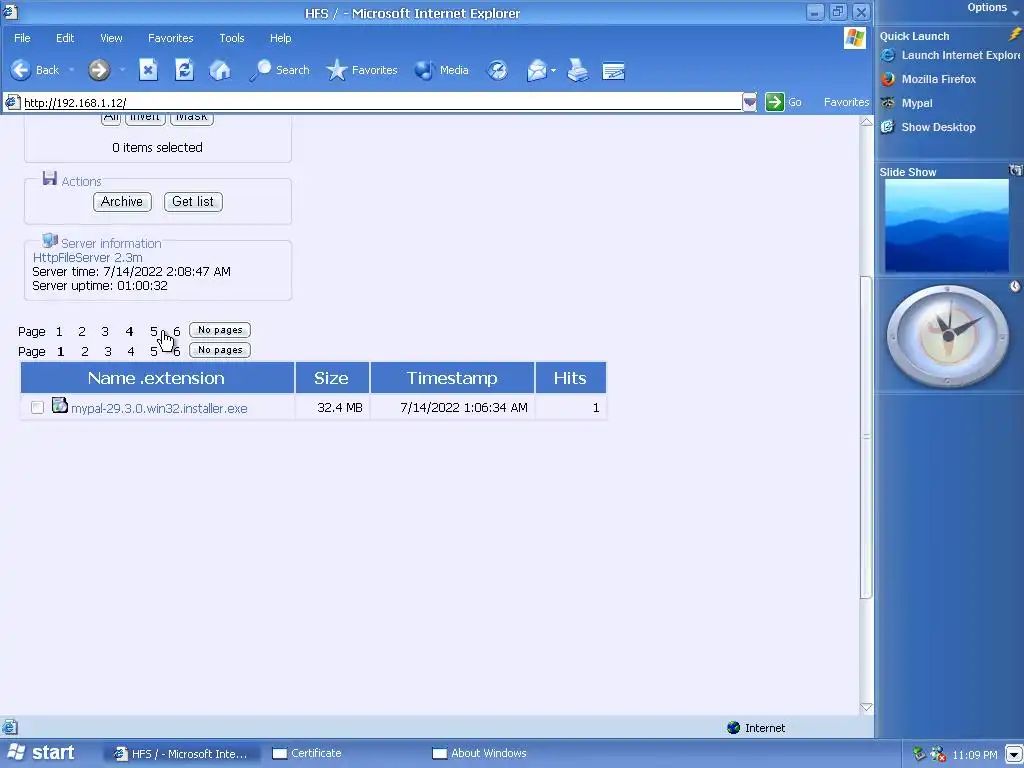This screenshot has width=1024, height=768.
Task: Click the Archive button
Action: click(x=122, y=202)
